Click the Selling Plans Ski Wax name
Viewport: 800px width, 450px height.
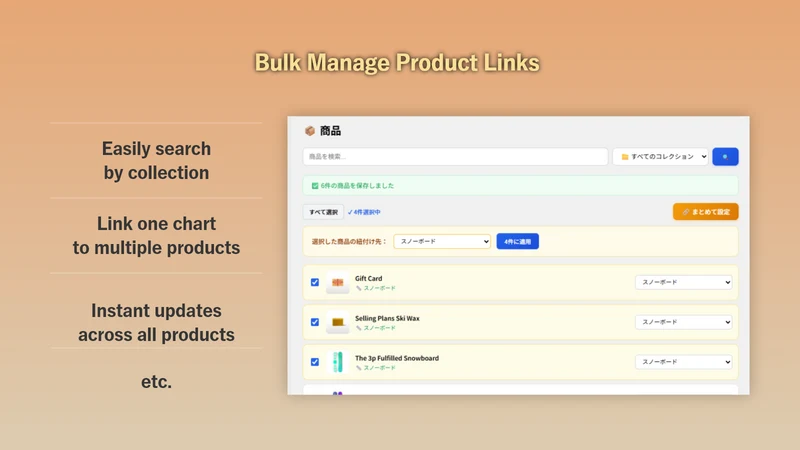pos(387,318)
